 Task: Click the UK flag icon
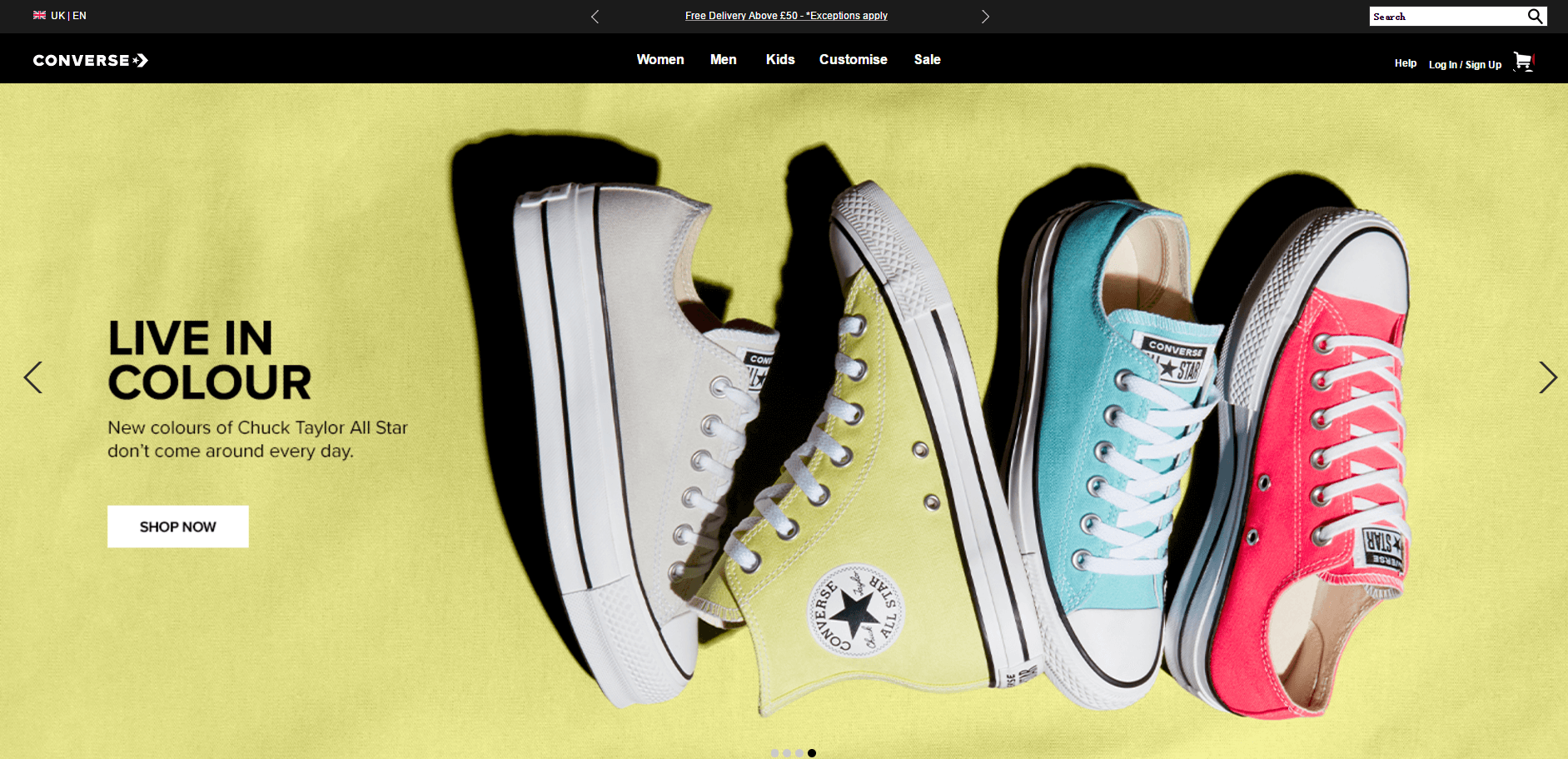tap(39, 15)
